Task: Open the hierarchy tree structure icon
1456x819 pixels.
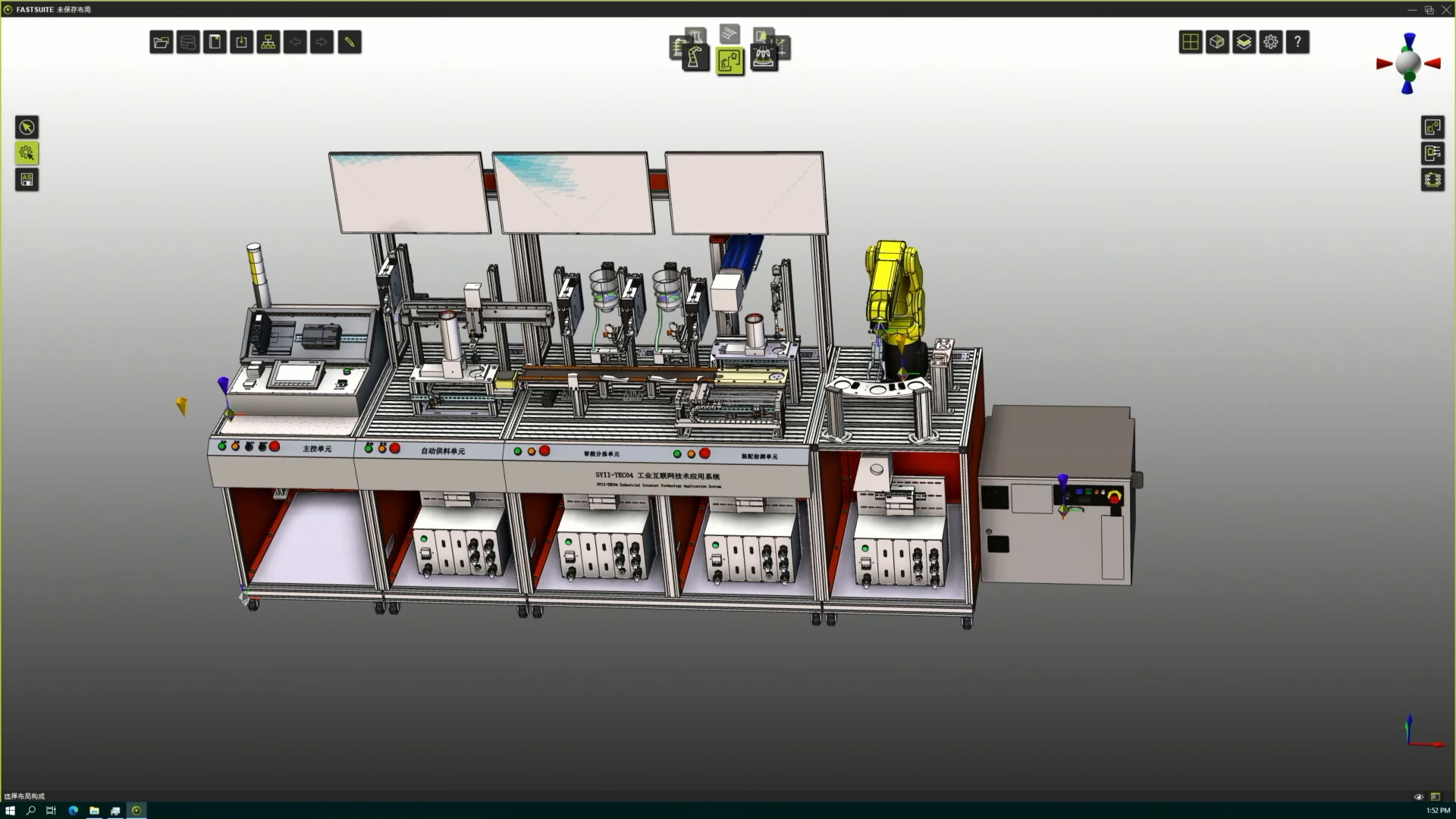Action: 268,42
